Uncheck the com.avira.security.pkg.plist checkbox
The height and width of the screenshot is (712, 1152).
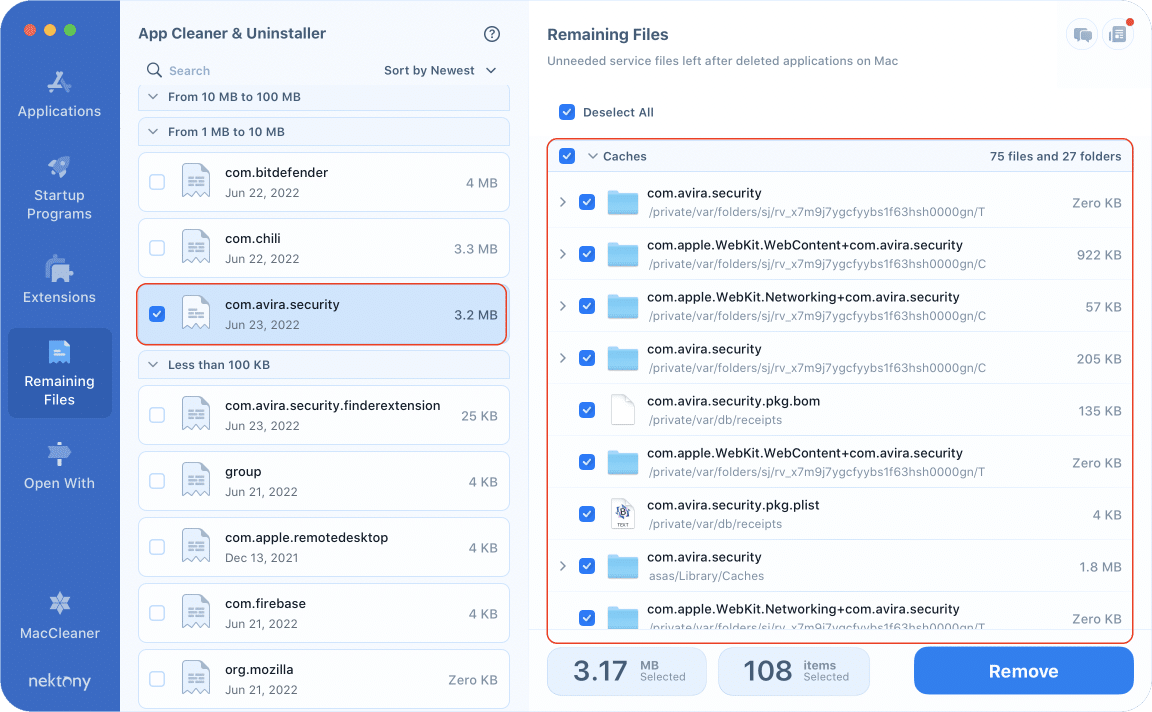(587, 514)
